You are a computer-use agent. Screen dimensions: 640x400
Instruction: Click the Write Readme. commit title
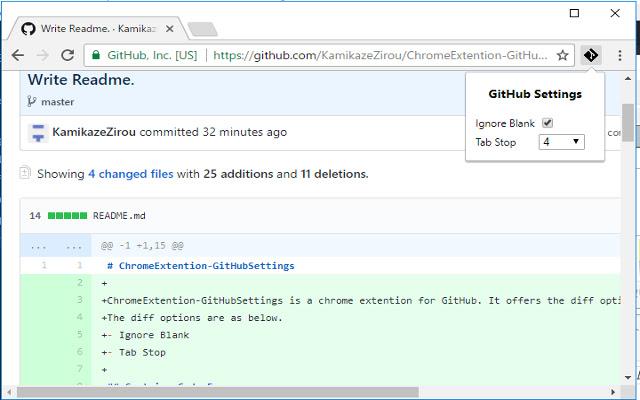click(x=81, y=80)
